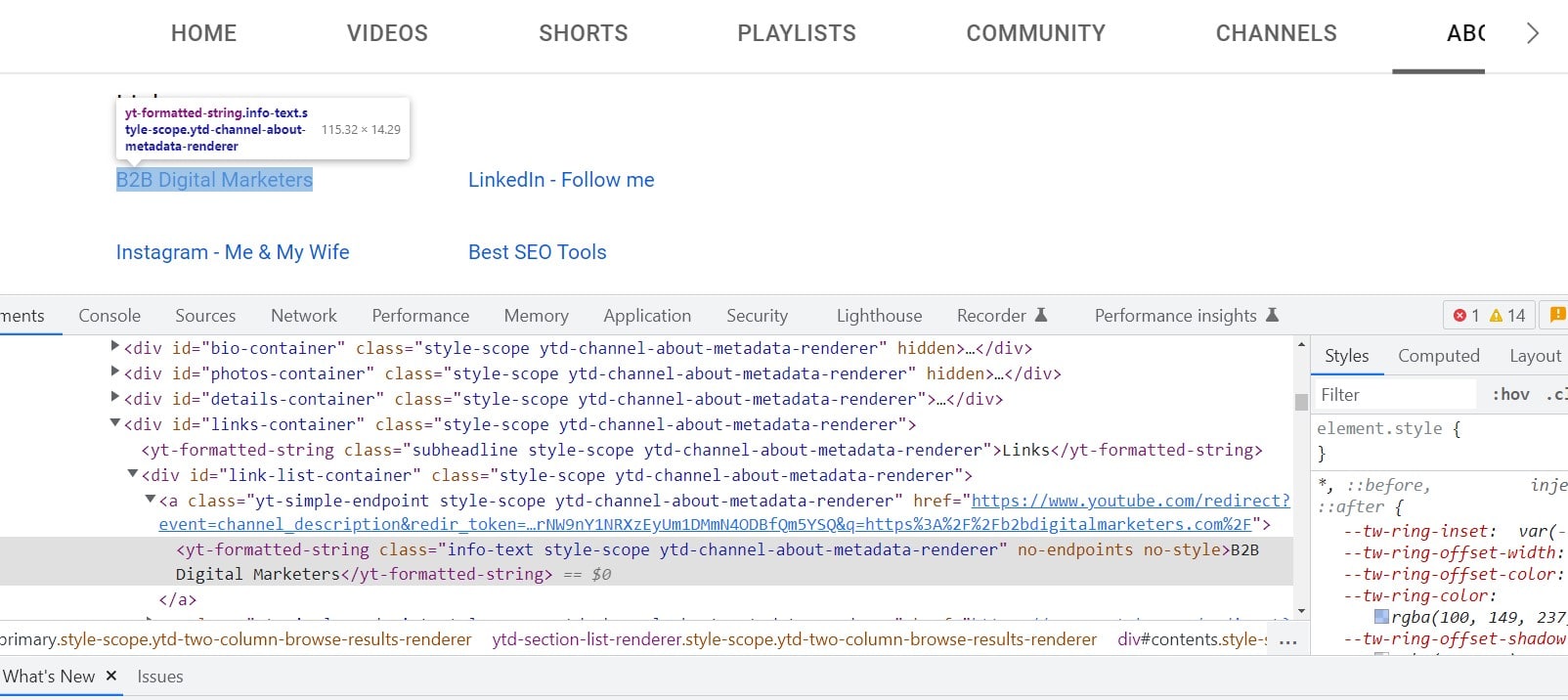
Task: Click the Filter styles input field
Action: [x=1394, y=395]
